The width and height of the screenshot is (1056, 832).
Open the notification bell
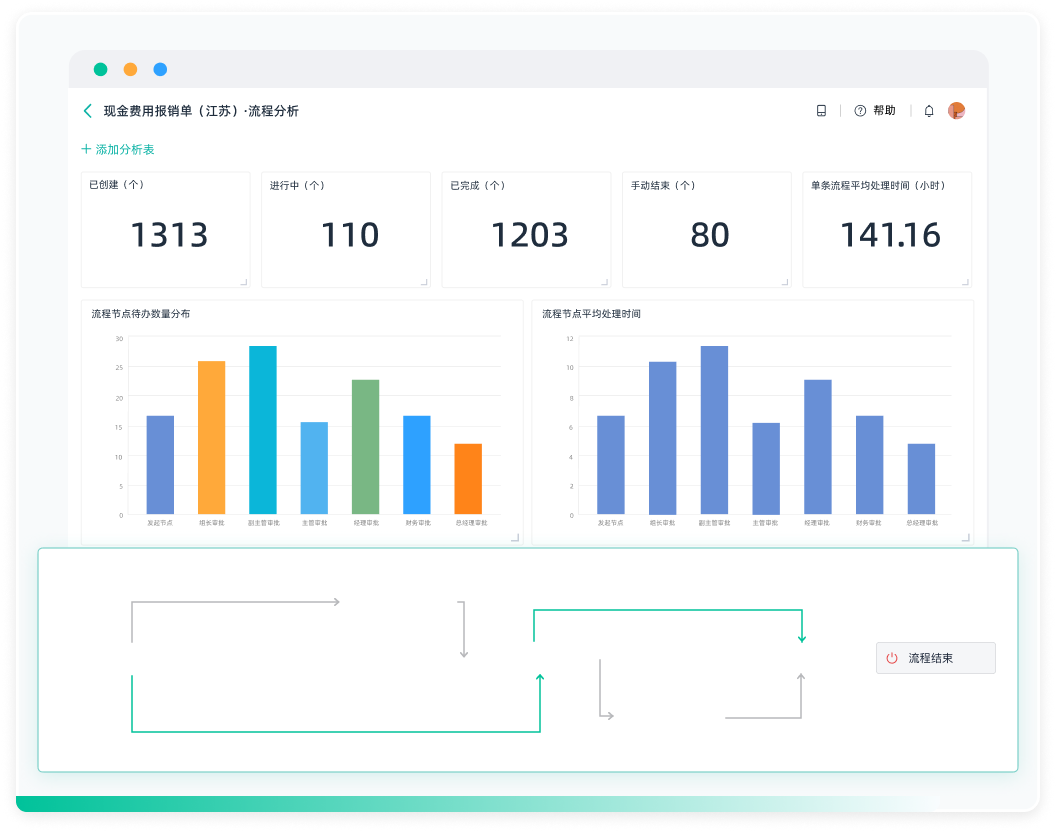(x=929, y=111)
